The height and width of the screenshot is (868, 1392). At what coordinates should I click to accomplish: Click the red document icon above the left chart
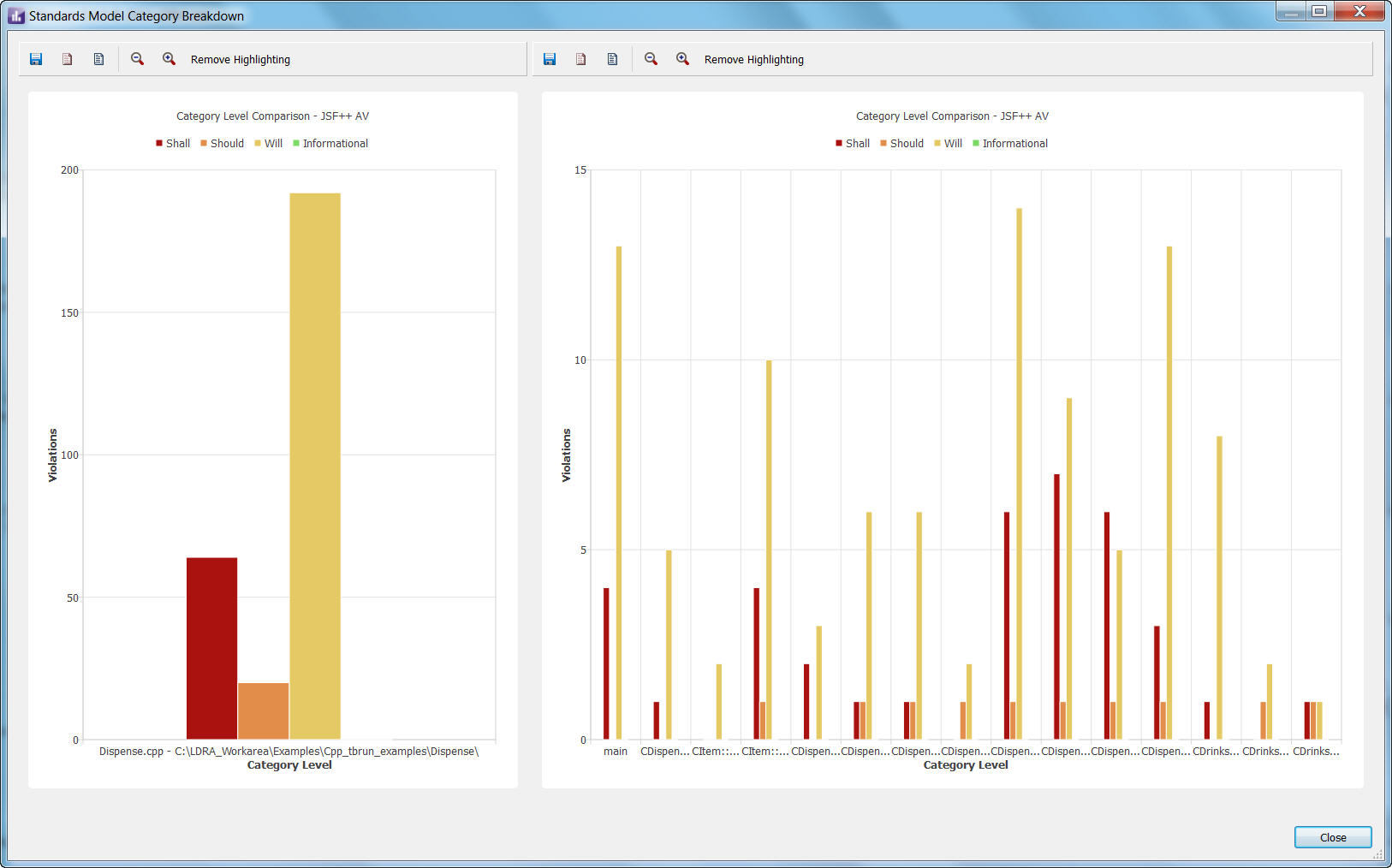tap(67, 59)
